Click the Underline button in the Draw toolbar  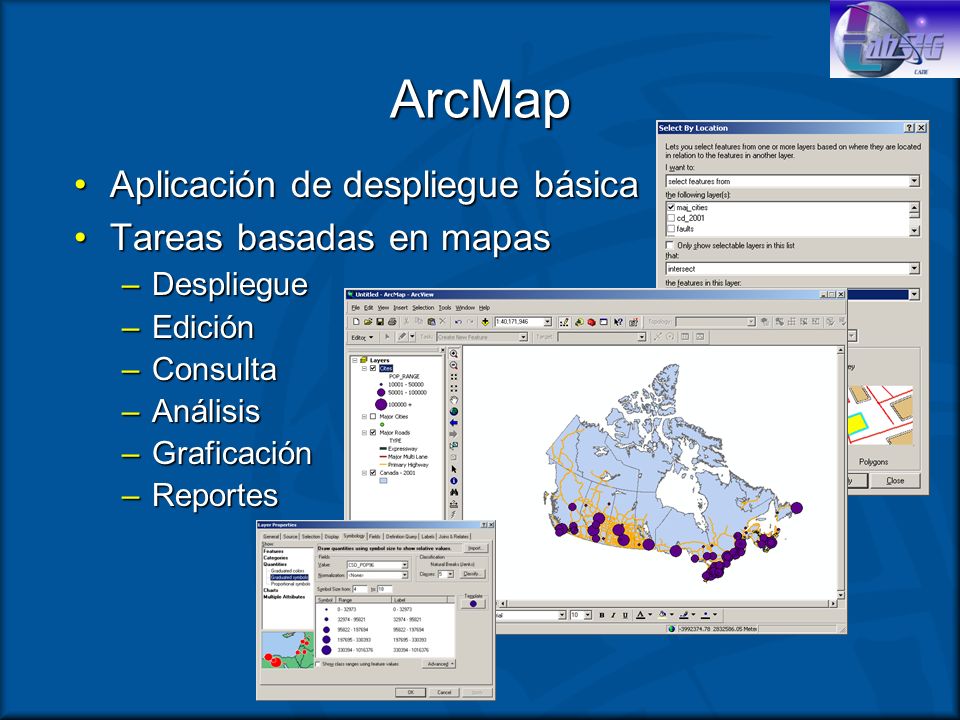click(624, 615)
